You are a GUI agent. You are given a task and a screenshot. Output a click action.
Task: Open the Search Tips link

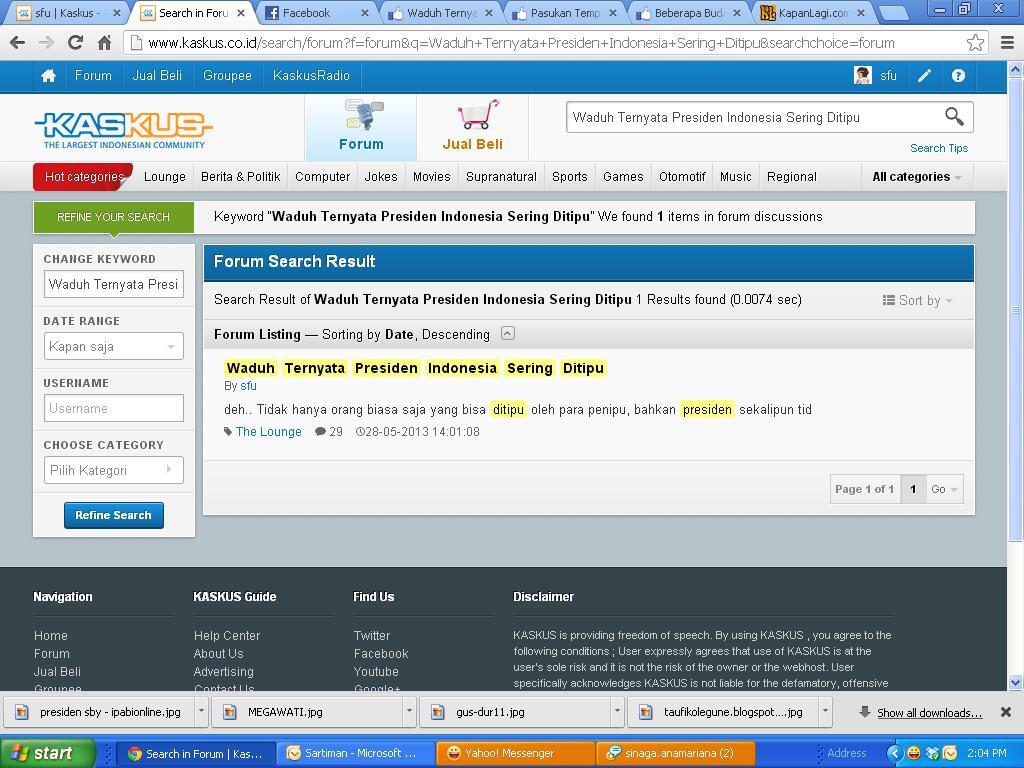(938, 148)
